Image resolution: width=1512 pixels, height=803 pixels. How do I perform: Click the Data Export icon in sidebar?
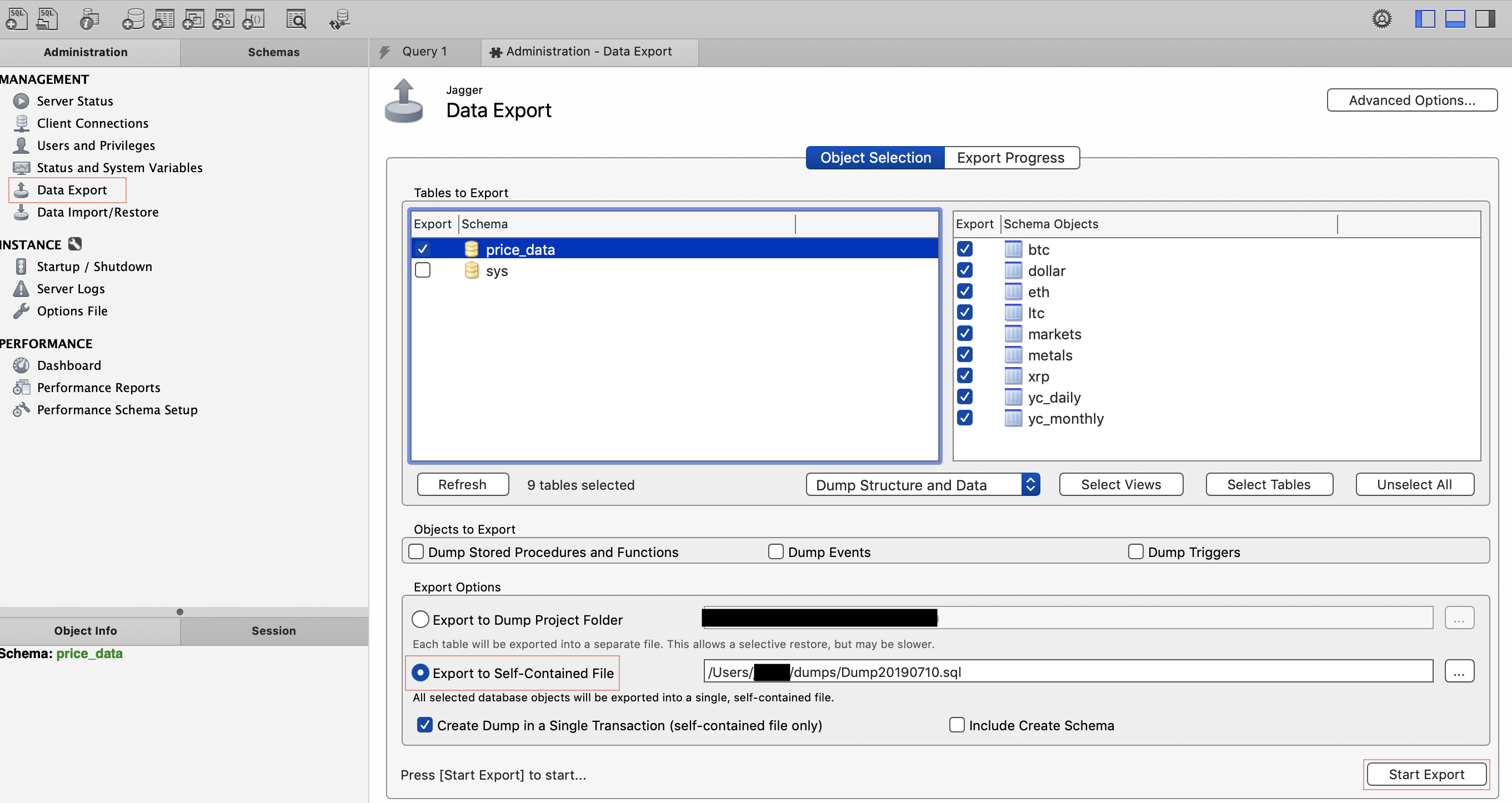tap(23, 190)
